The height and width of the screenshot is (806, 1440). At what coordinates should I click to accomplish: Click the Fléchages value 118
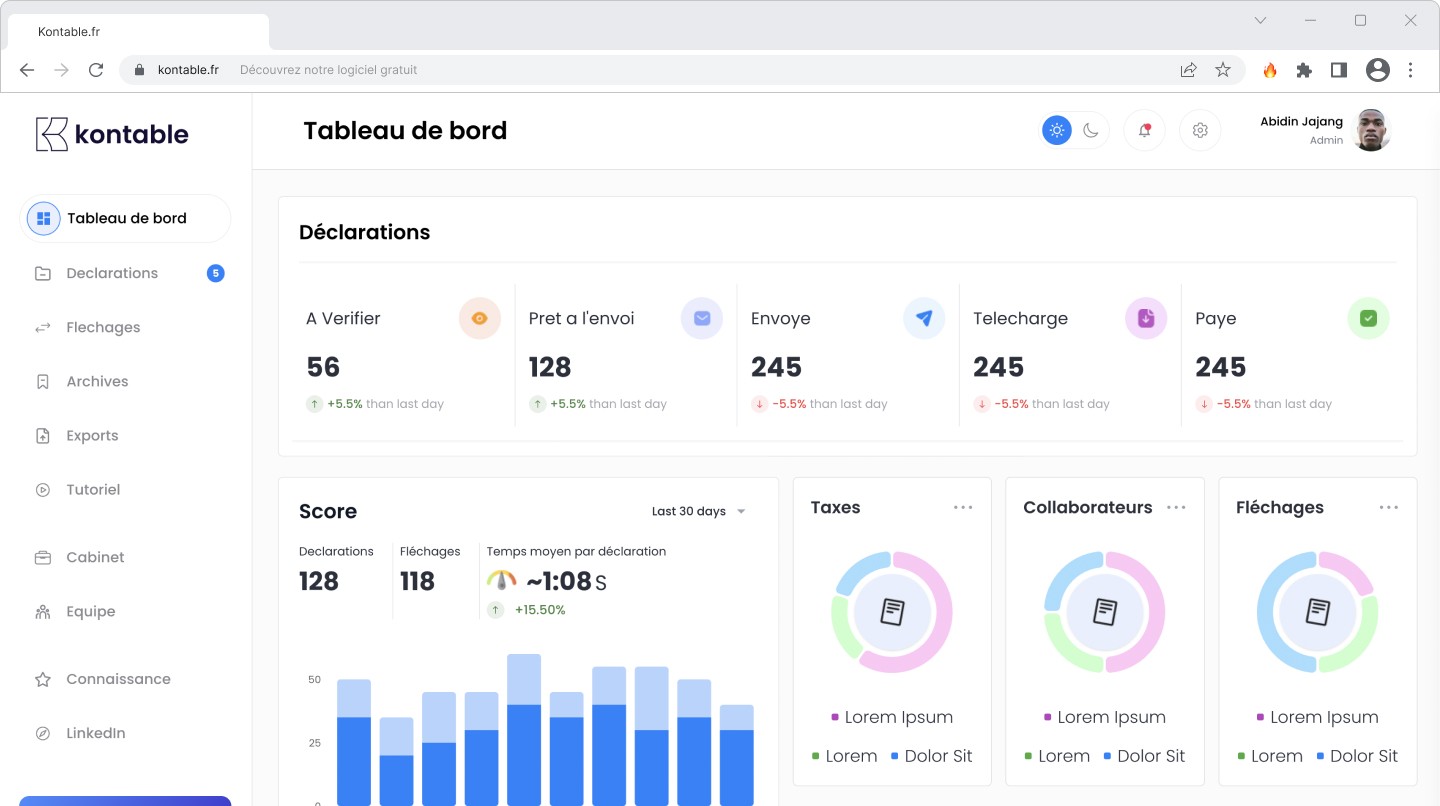(x=417, y=581)
